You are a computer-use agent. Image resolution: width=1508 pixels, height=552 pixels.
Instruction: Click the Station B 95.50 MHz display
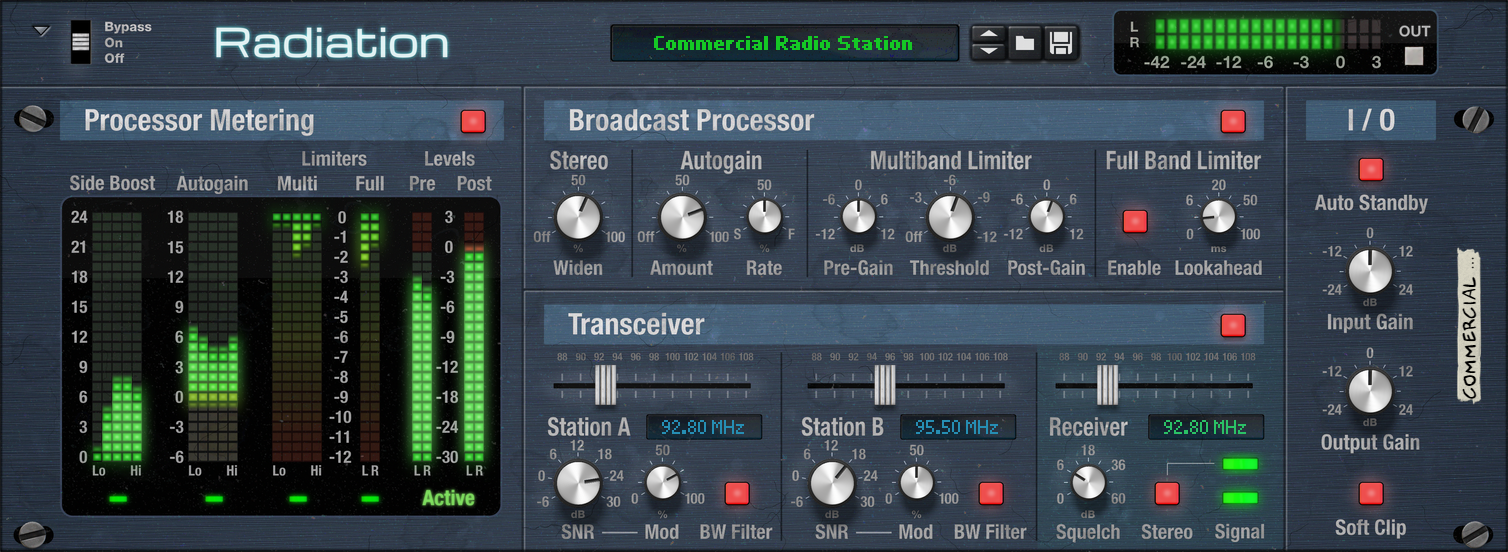coord(957,427)
